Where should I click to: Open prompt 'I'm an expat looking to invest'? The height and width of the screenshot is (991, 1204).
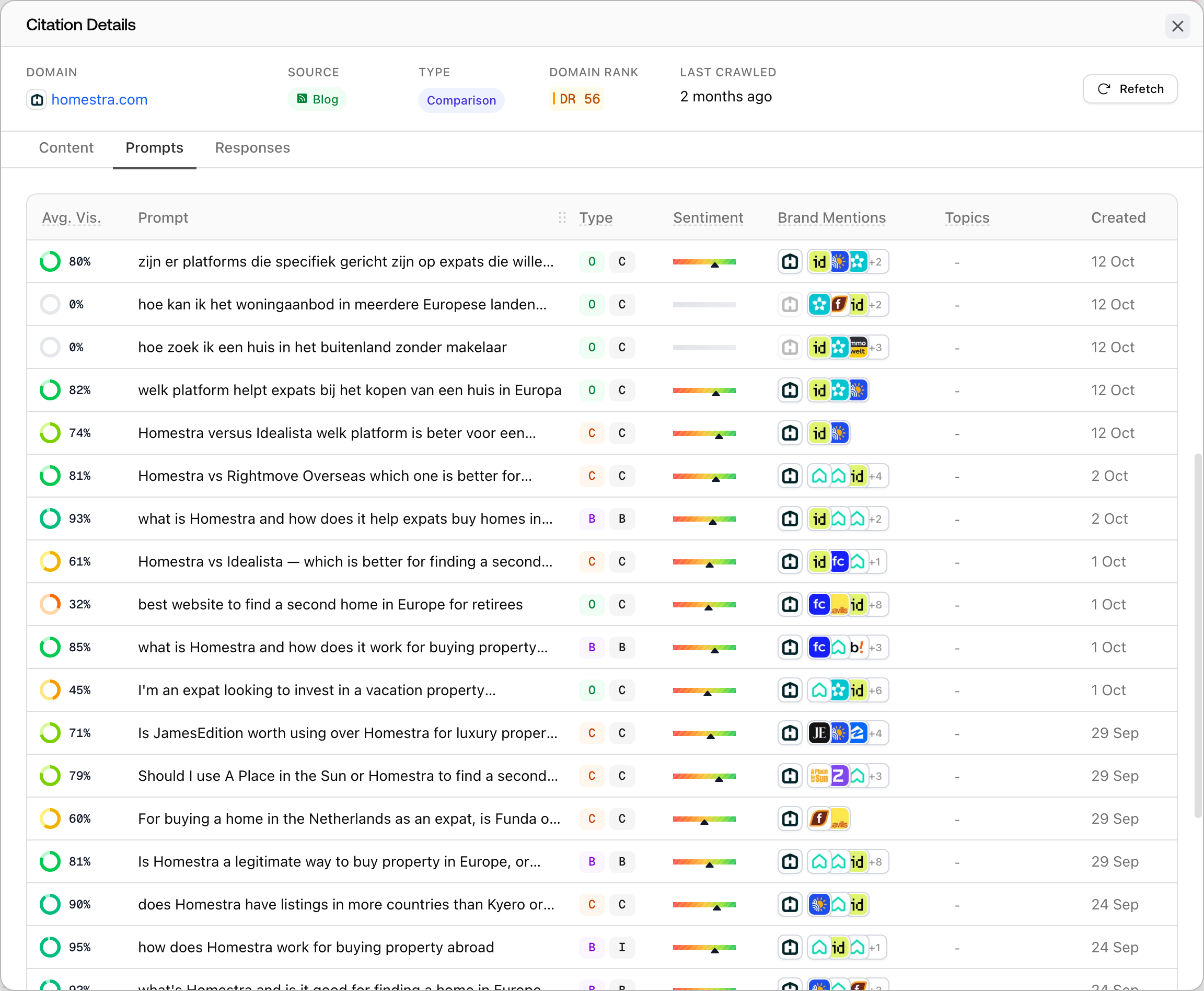click(317, 690)
